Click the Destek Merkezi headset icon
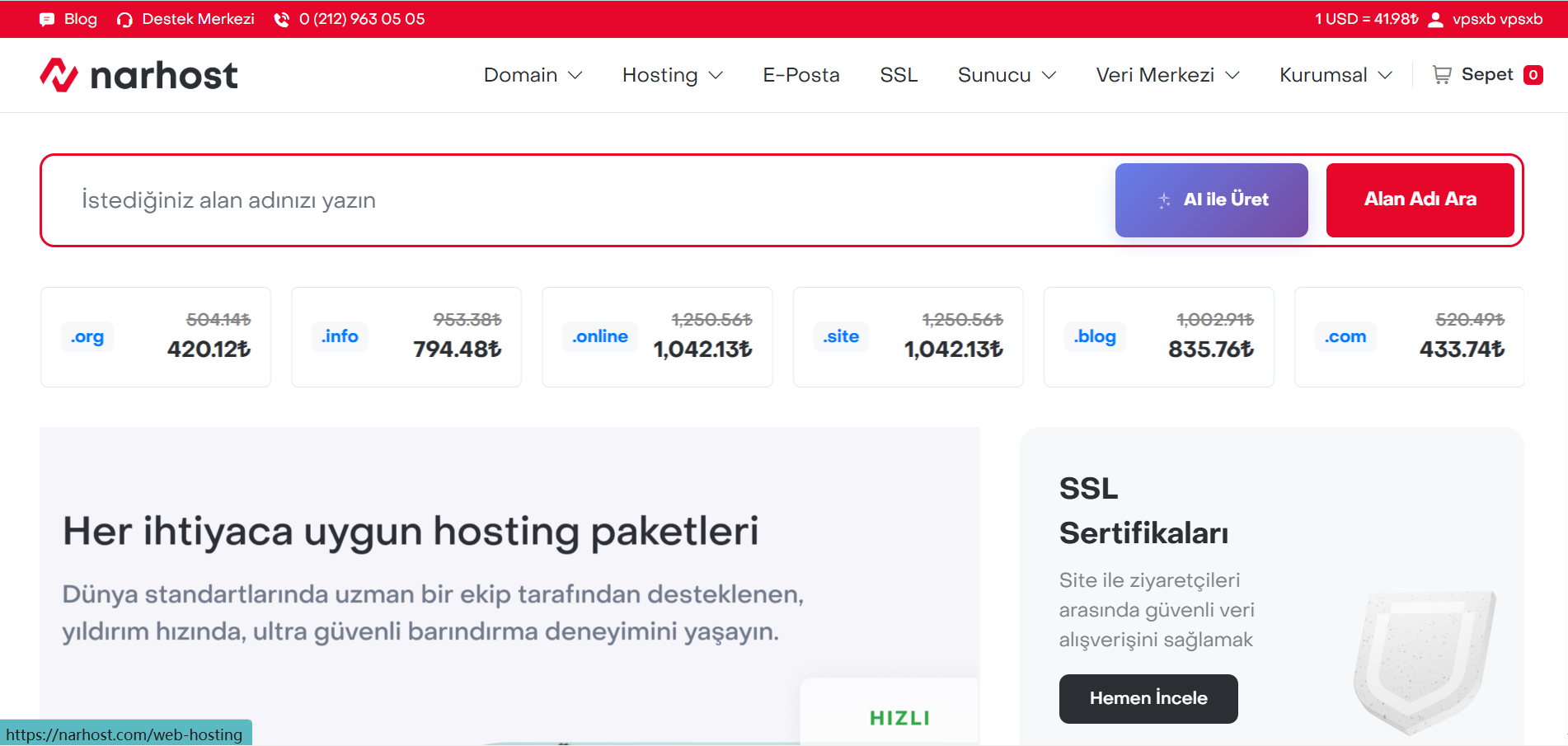This screenshot has height=746, width=1568. tap(124, 20)
